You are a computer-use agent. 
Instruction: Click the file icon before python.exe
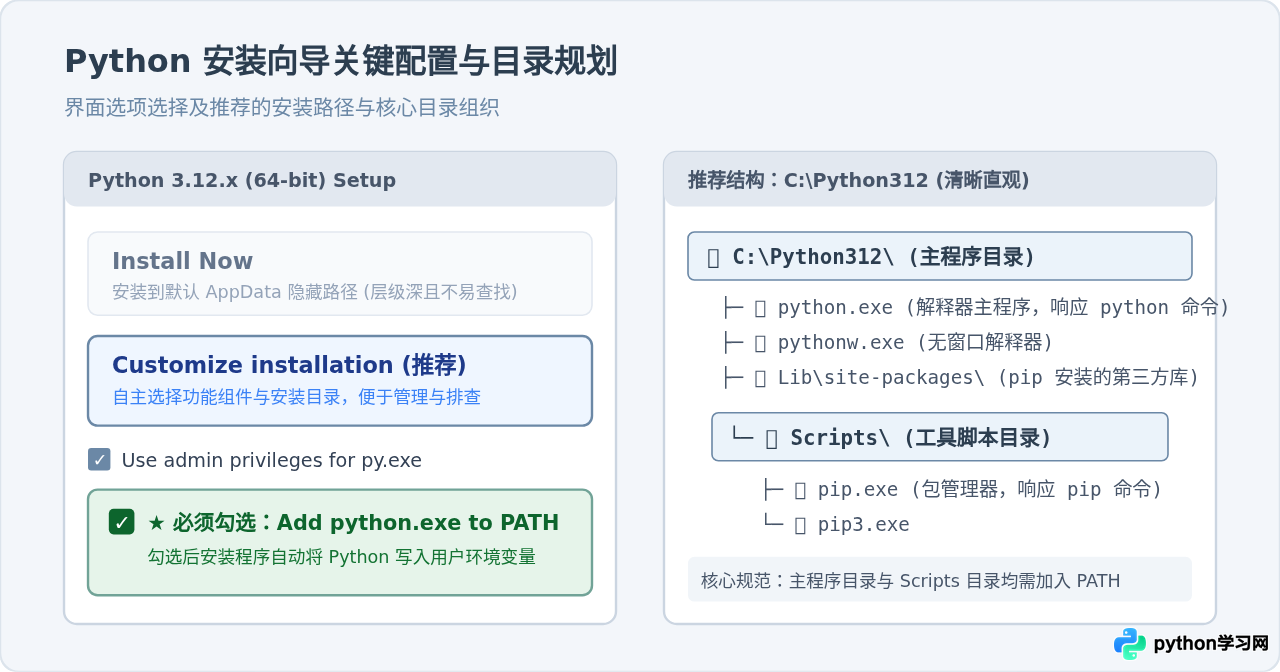click(760, 308)
